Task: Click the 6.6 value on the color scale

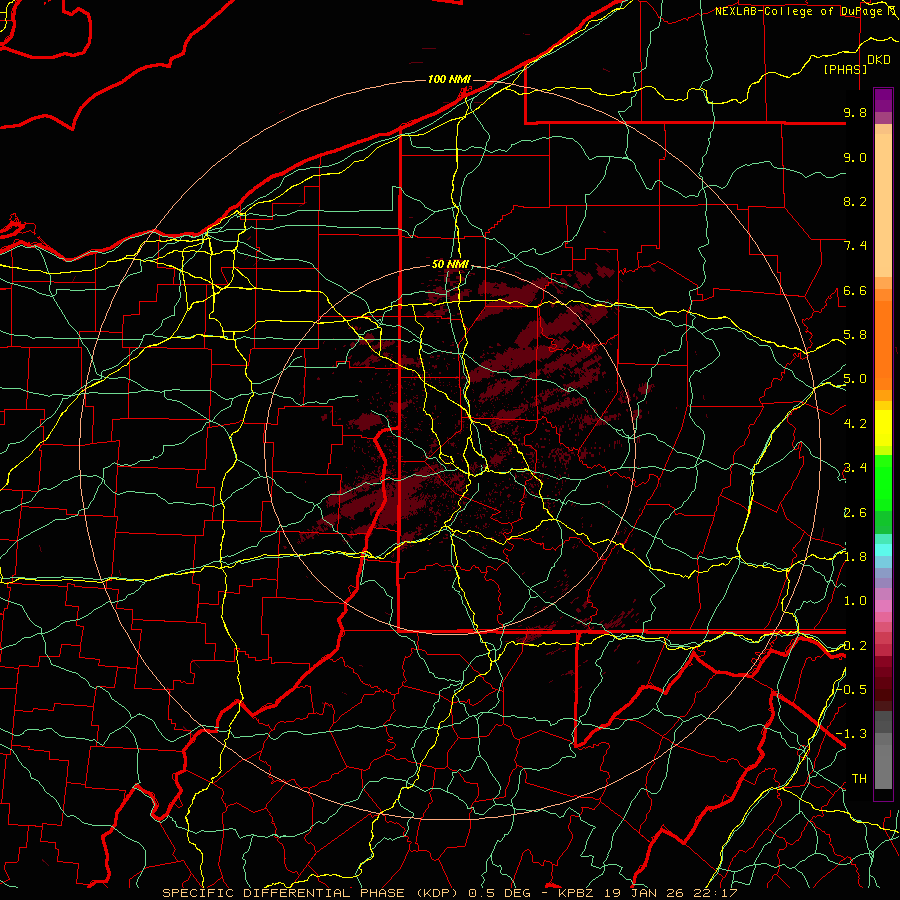Action: pyautogui.click(x=855, y=290)
